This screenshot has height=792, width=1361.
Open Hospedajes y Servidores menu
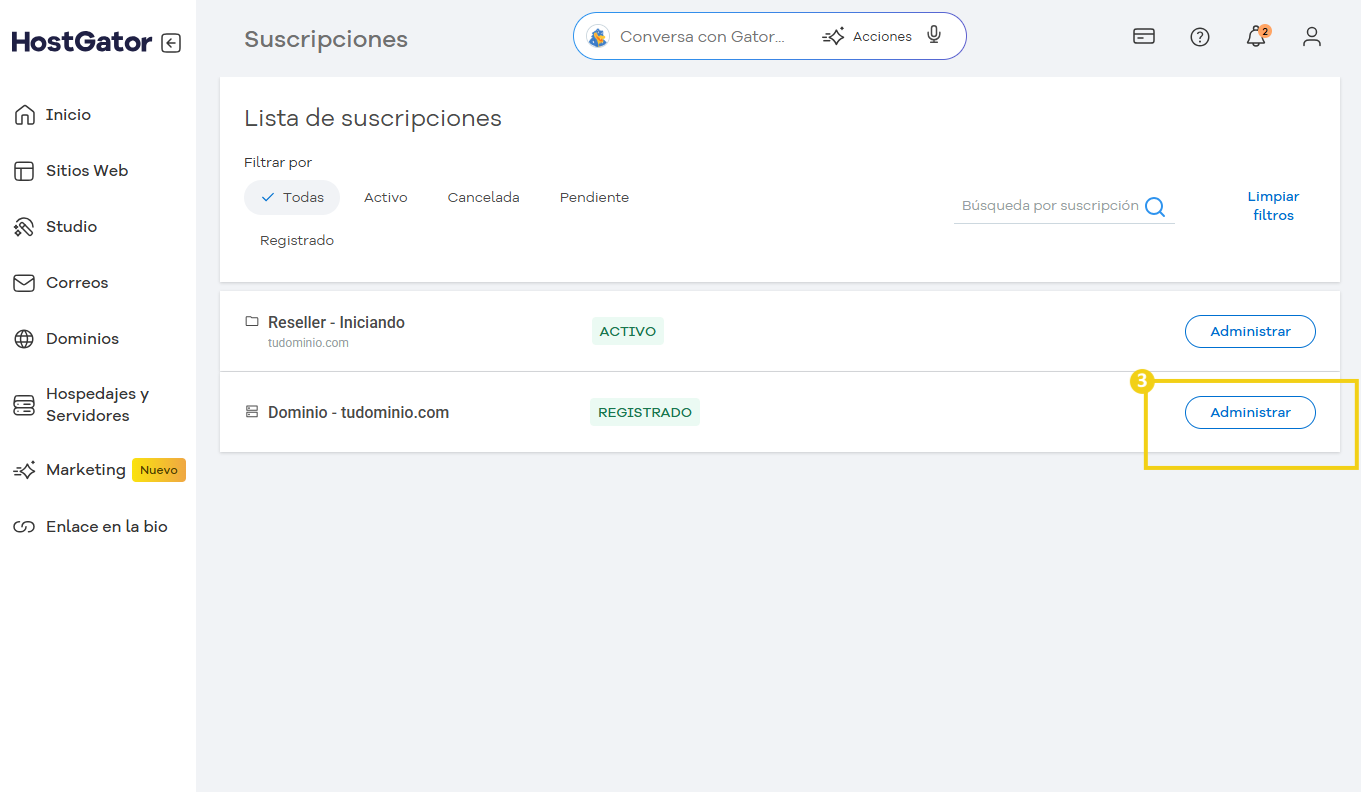pos(96,405)
